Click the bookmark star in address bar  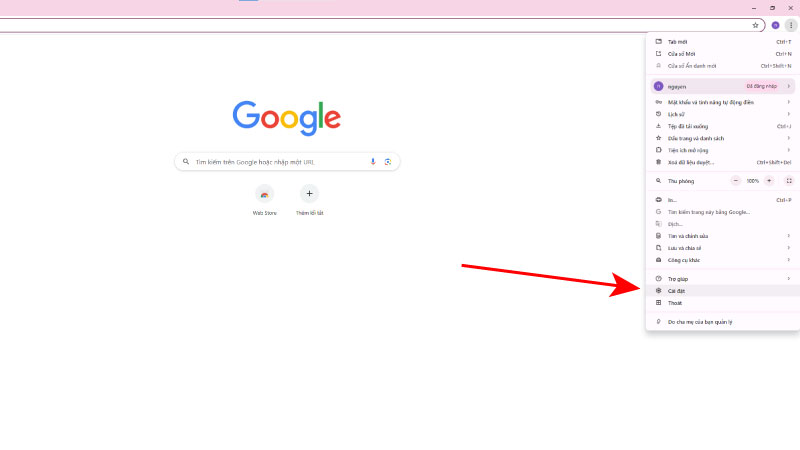click(x=755, y=25)
